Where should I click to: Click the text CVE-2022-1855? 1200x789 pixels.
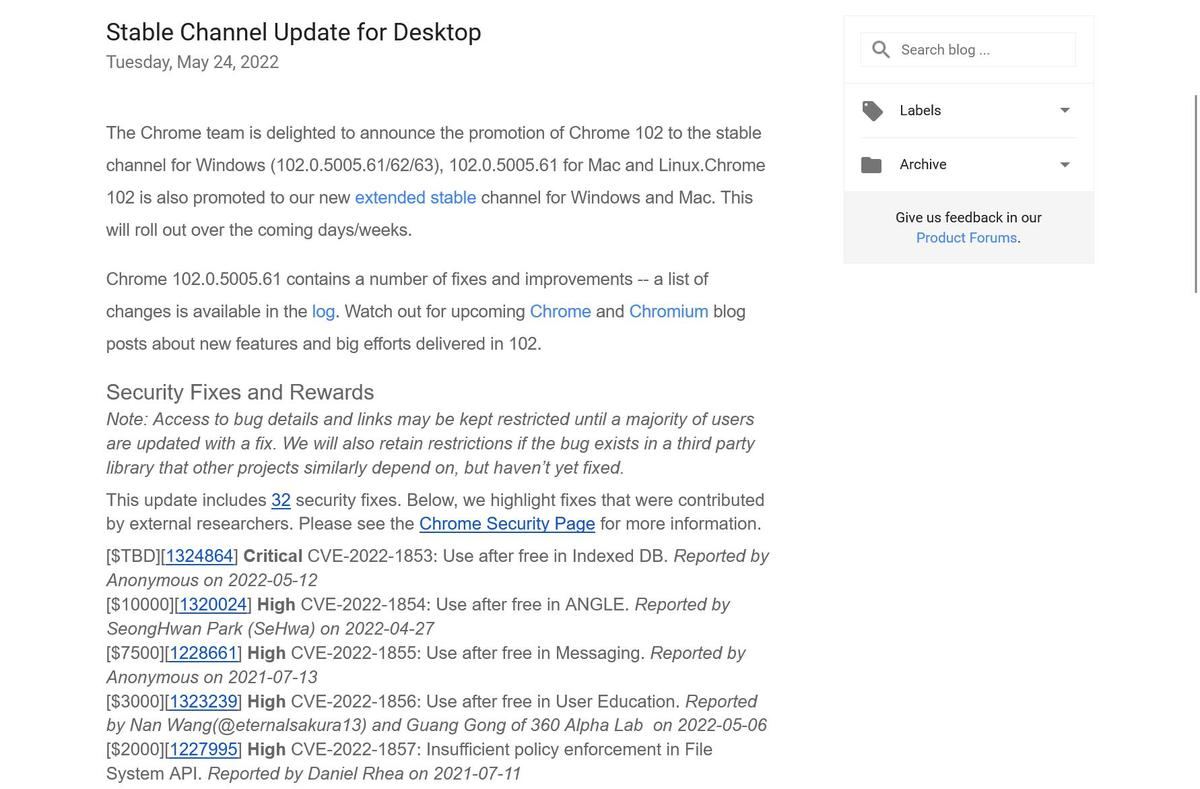tap(356, 653)
